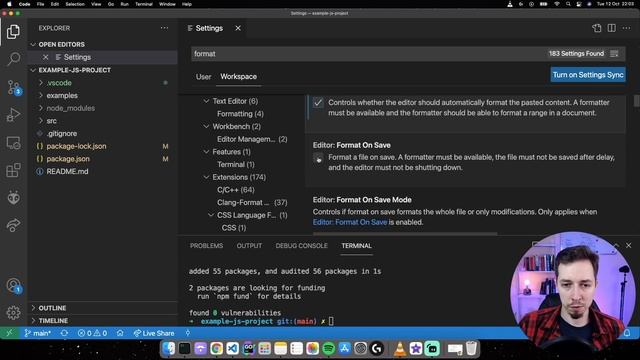Screen dimensions: 640x360
Task: Close the bottom terminal panel
Action: [x=629, y=246]
